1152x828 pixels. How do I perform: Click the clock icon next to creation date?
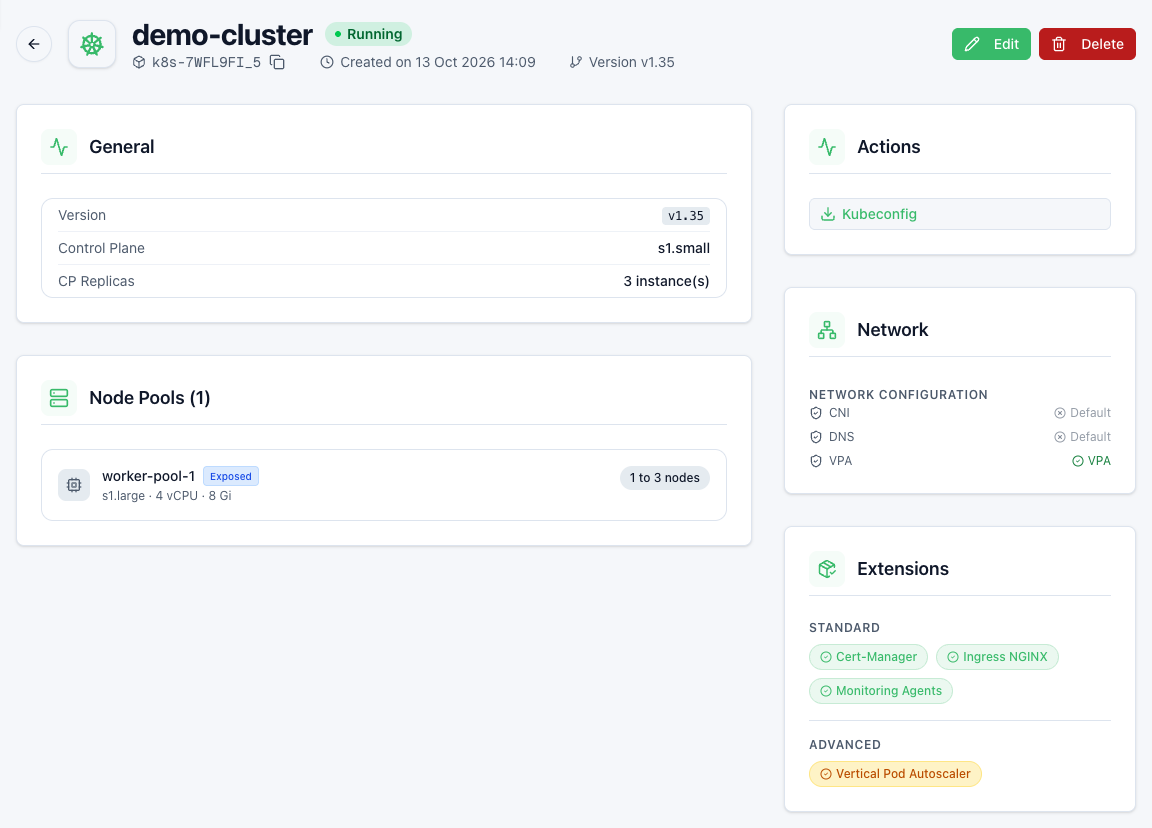(327, 62)
